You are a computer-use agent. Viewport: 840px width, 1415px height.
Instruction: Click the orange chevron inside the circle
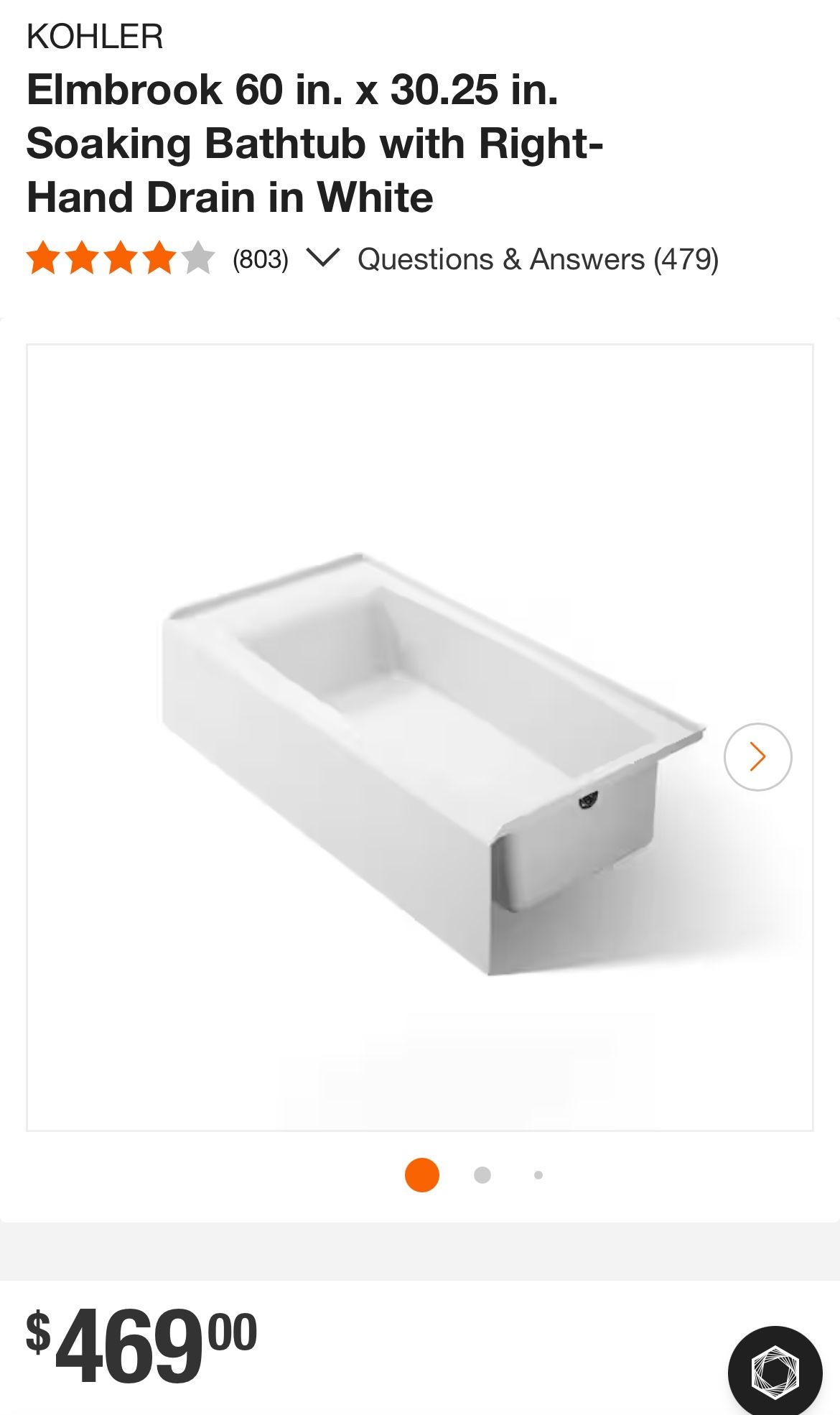click(757, 756)
